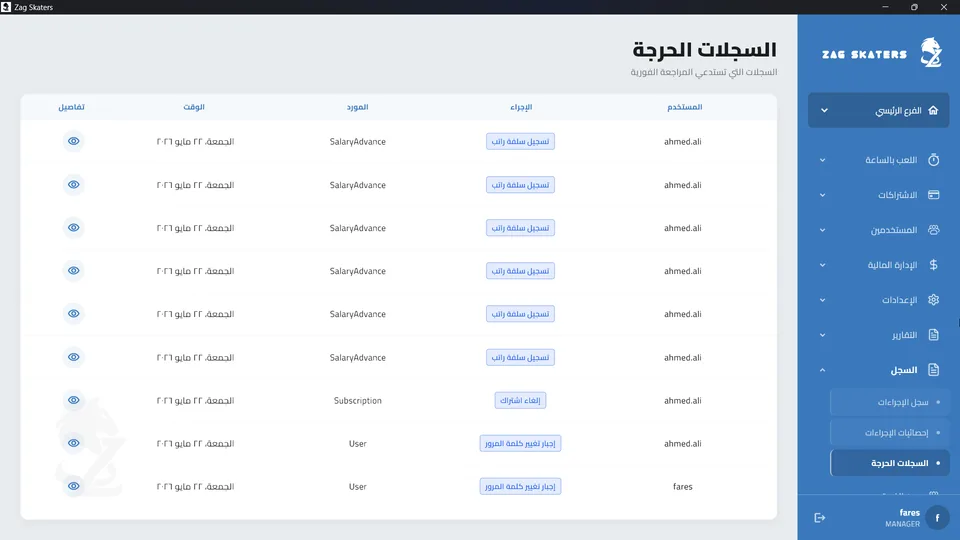This screenshot has height=540, width=960.
Task: Click the people icon for المستخدمين
Action: tap(933, 230)
